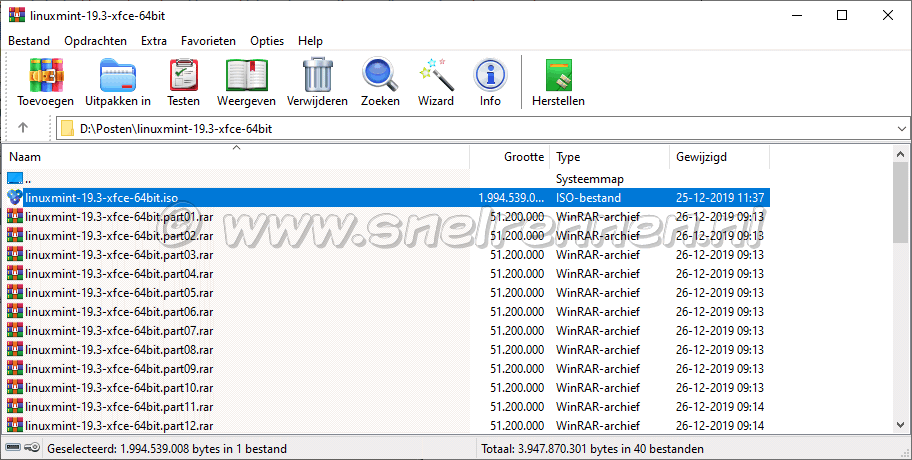Click the Geselecteerd status bar text

(167, 448)
